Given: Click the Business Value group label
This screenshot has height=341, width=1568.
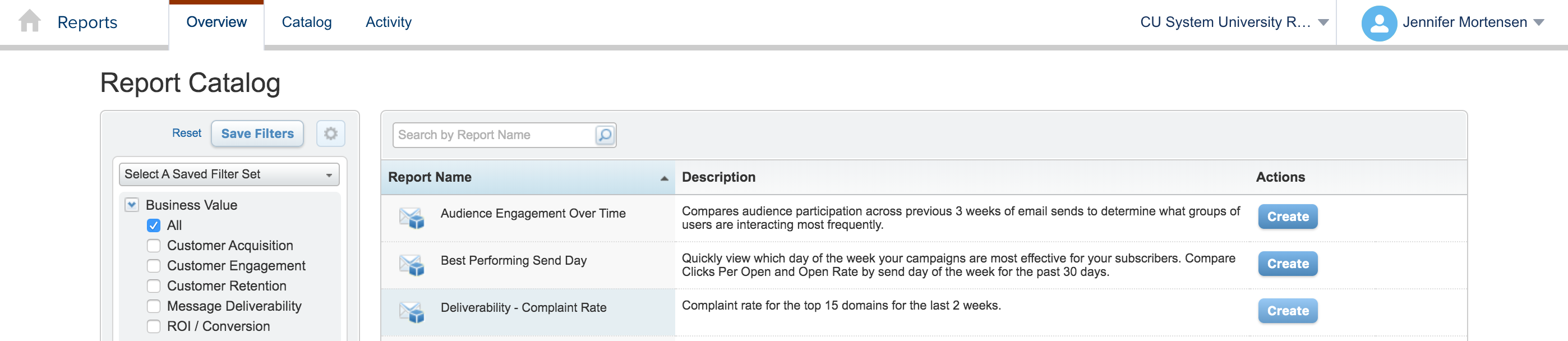Looking at the screenshot, I should tap(191, 205).
